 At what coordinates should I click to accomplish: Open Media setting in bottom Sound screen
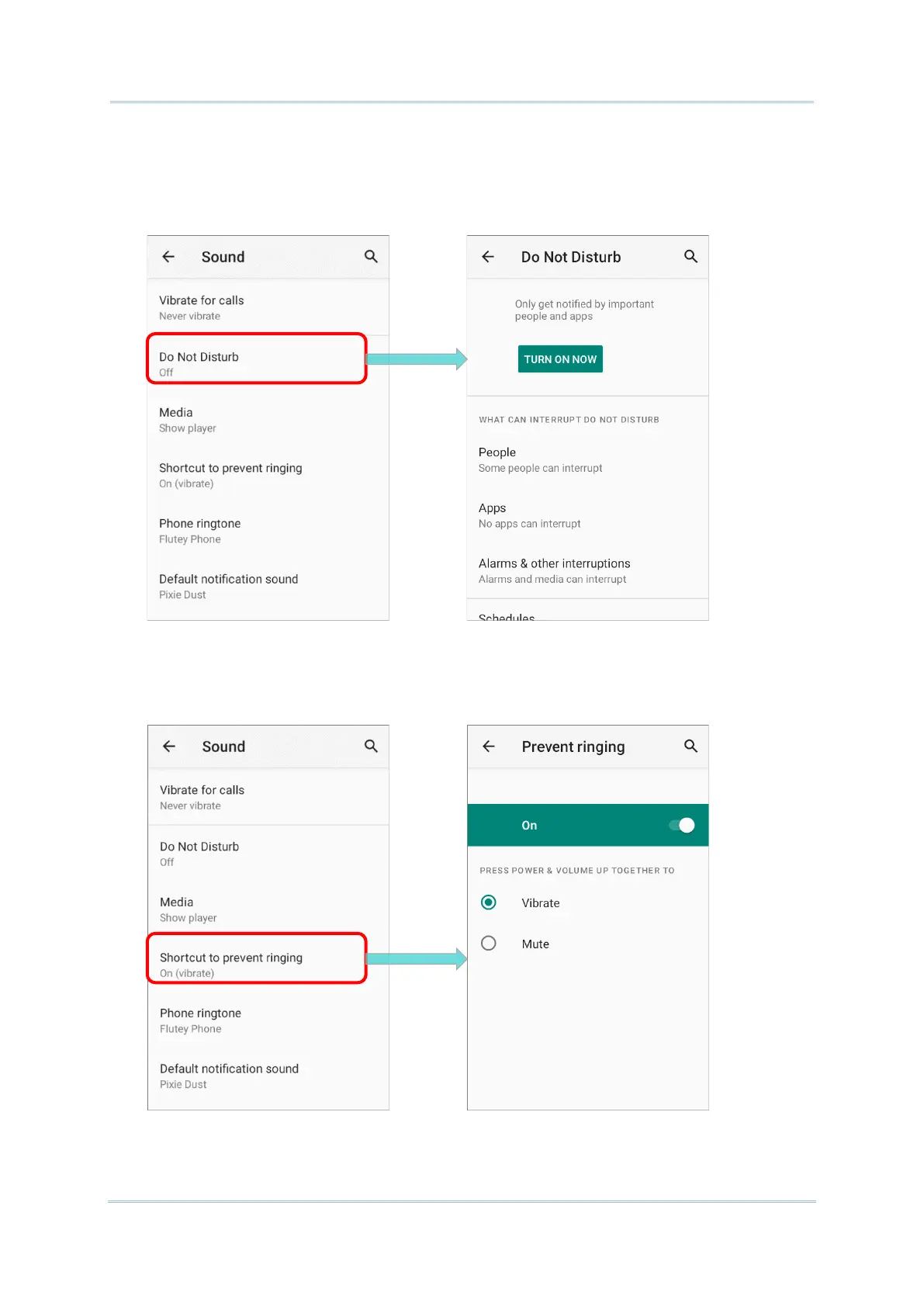pyautogui.click(x=268, y=909)
